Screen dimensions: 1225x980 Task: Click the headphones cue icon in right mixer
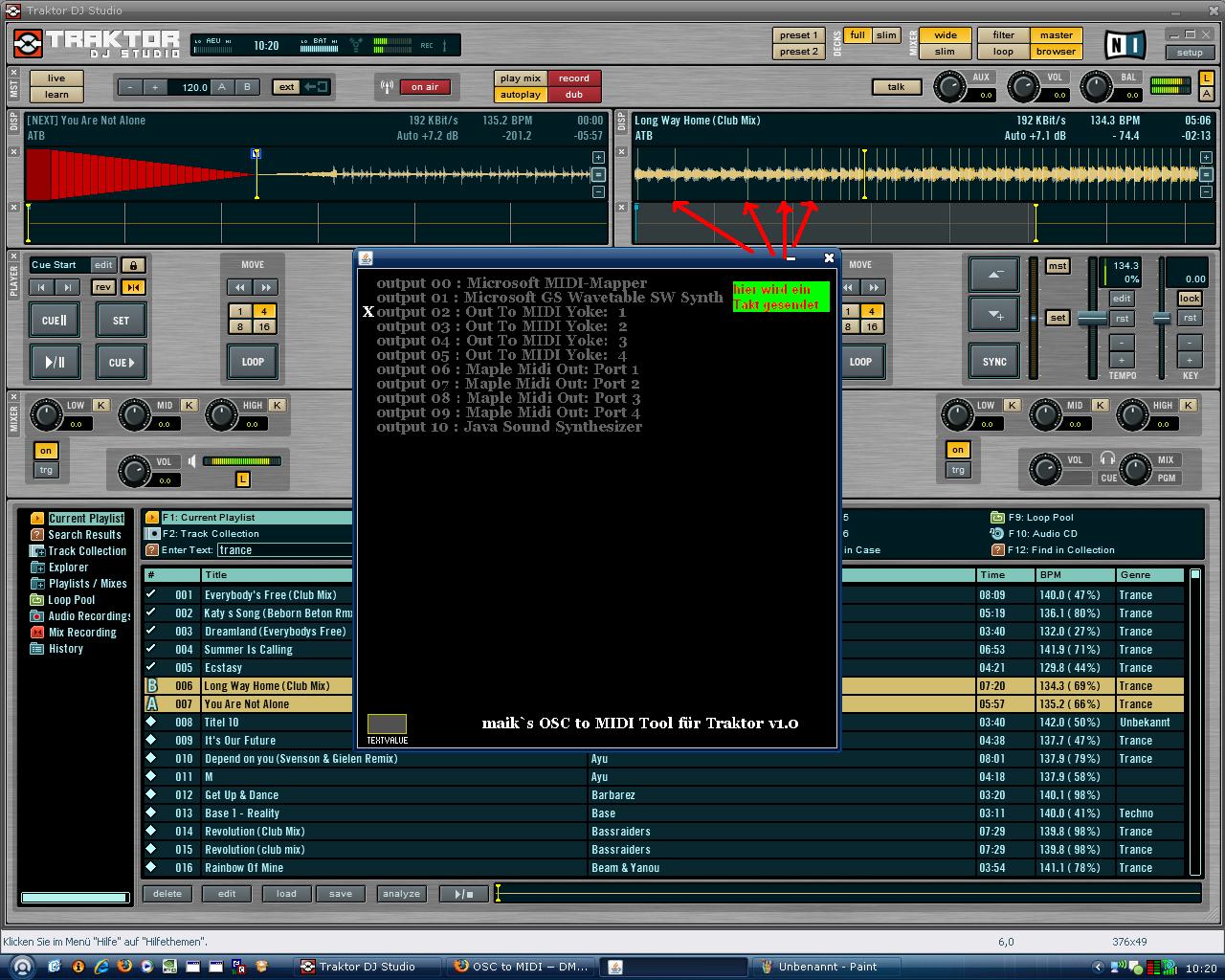click(x=1107, y=458)
